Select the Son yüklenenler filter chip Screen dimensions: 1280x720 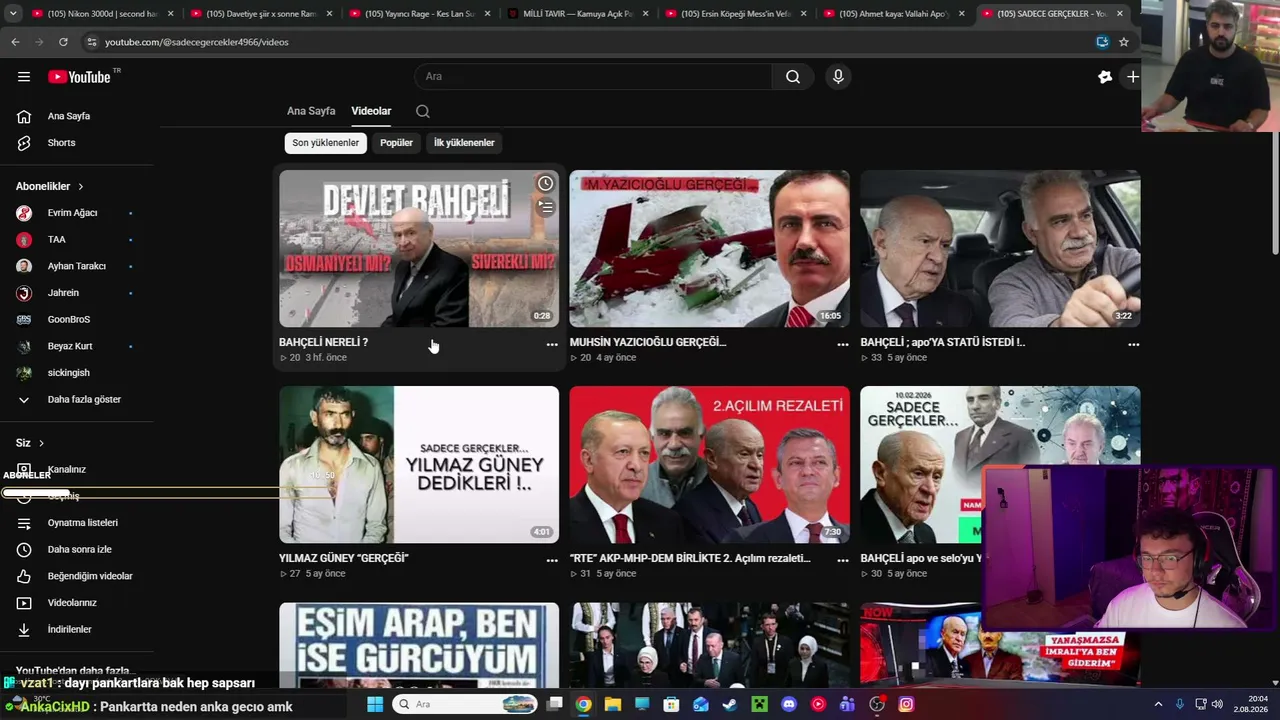(x=325, y=143)
